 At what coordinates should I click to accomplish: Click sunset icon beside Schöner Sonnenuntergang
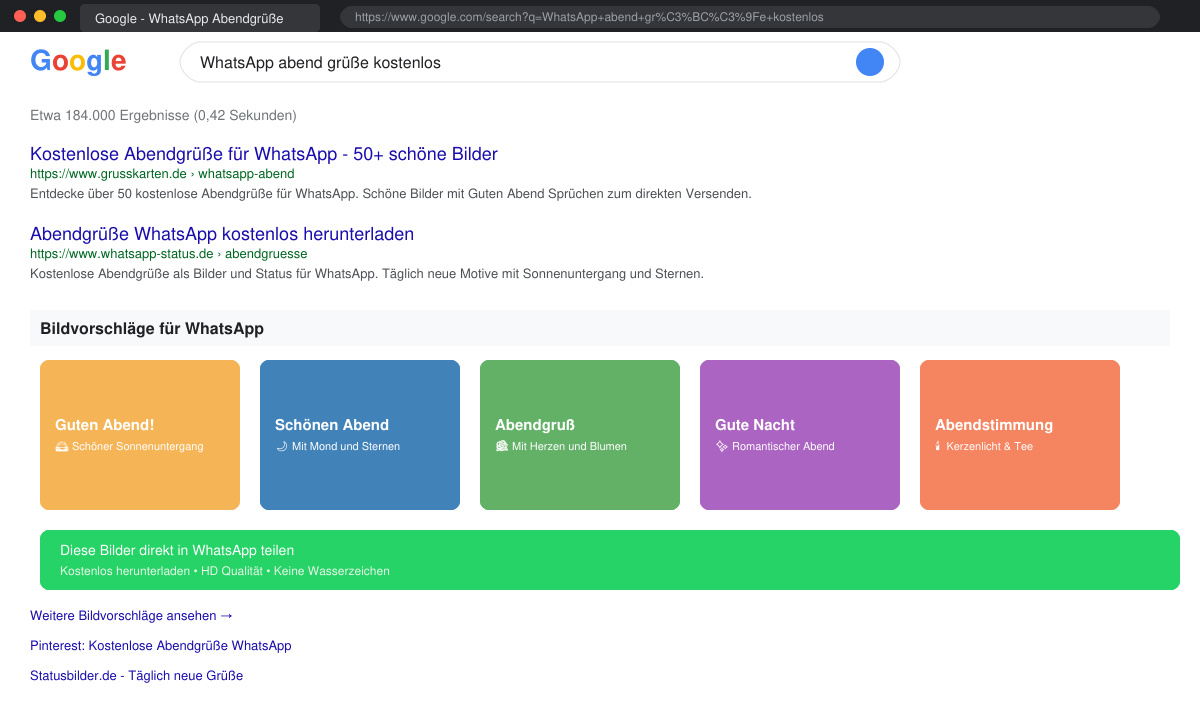62,447
